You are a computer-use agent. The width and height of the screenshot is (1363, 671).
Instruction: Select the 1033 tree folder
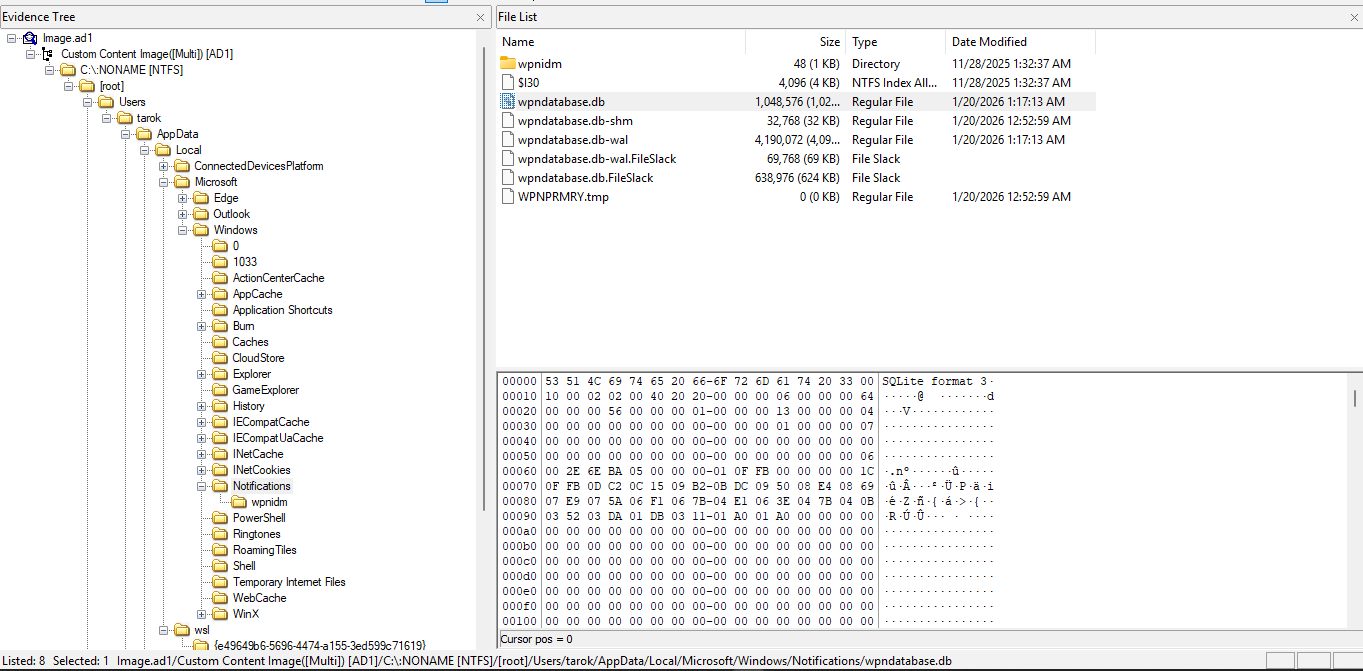[244, 262]
